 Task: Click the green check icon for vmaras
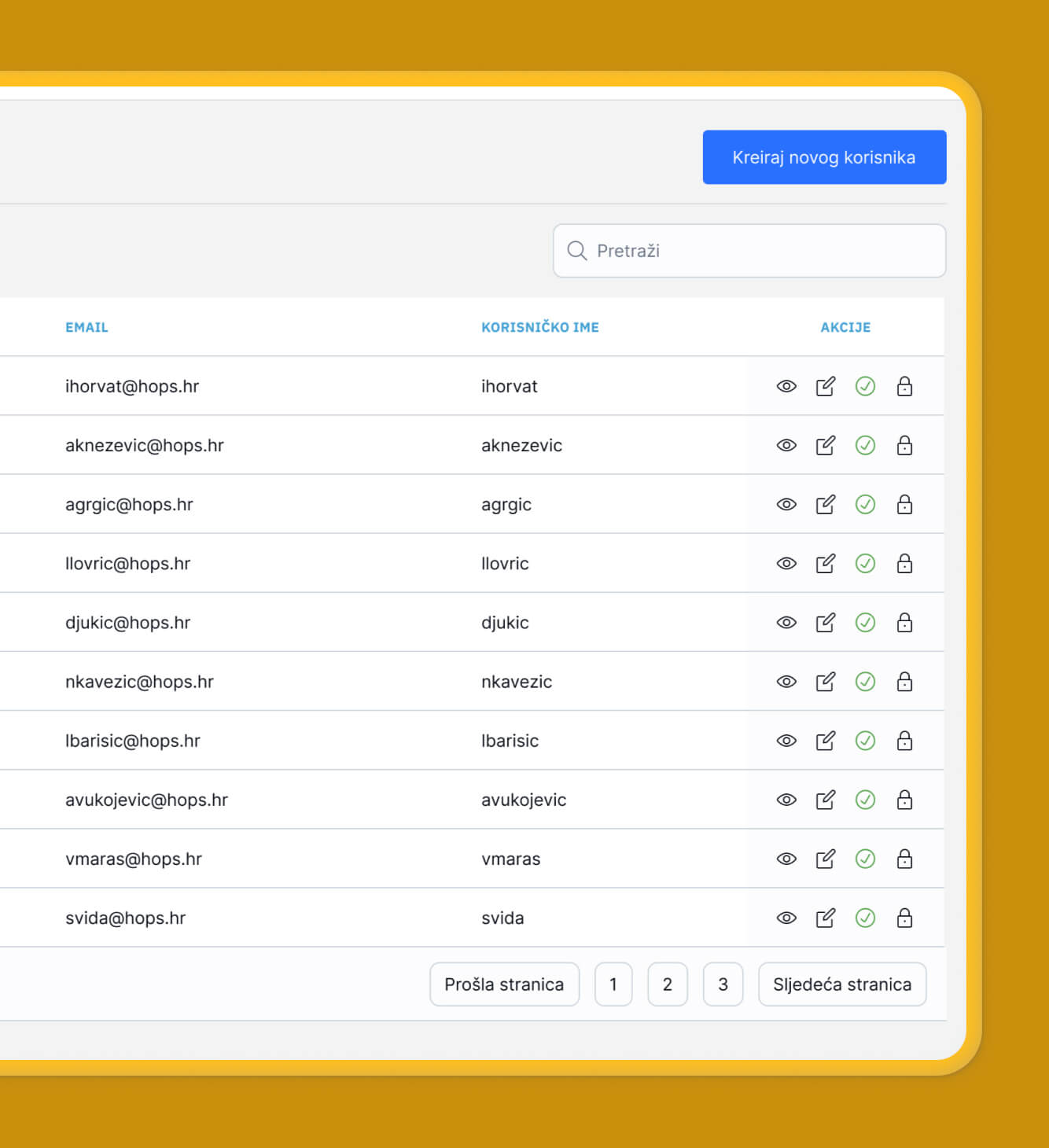(x=865, y=859)
